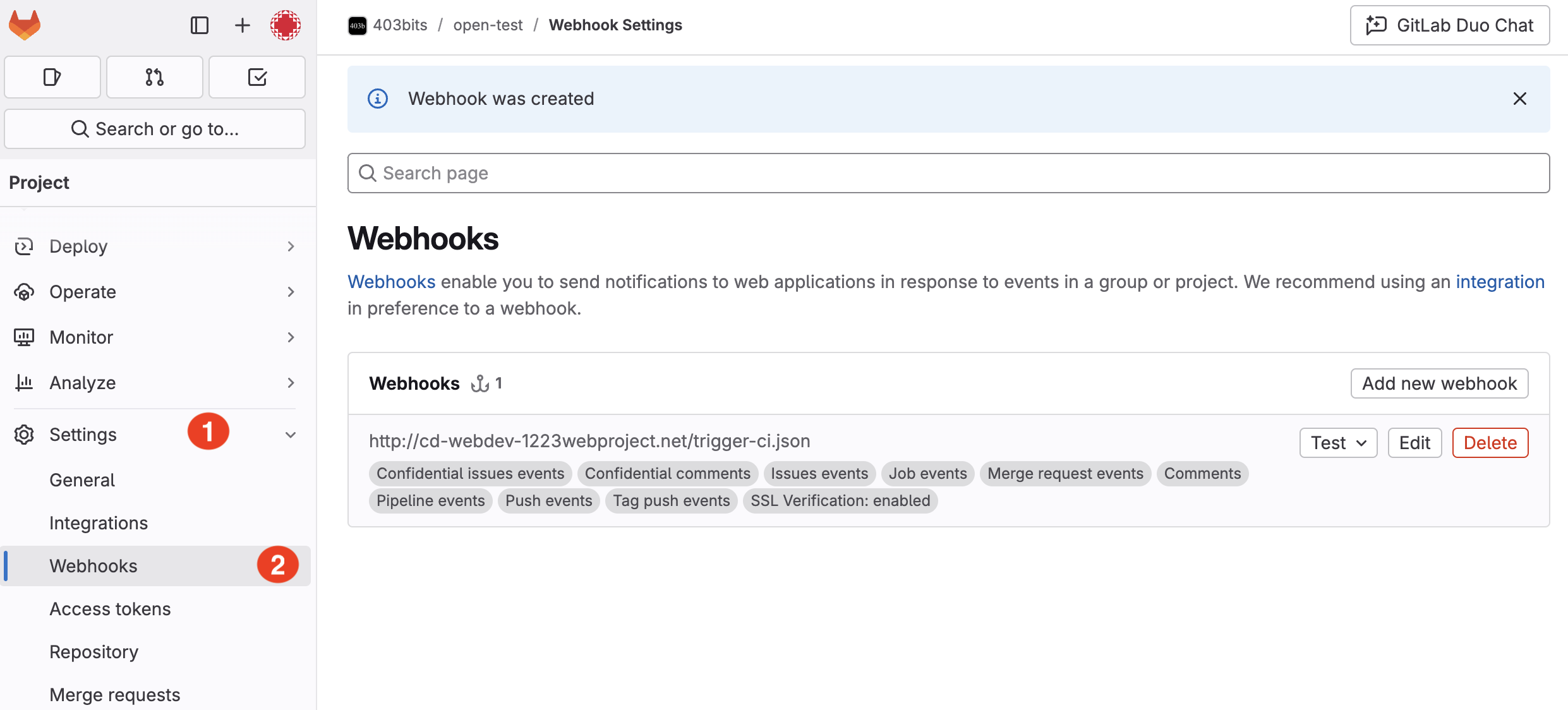Click Confidential comments badge
This screenshot has height=710, width=1568.
[x=667, y=474]
